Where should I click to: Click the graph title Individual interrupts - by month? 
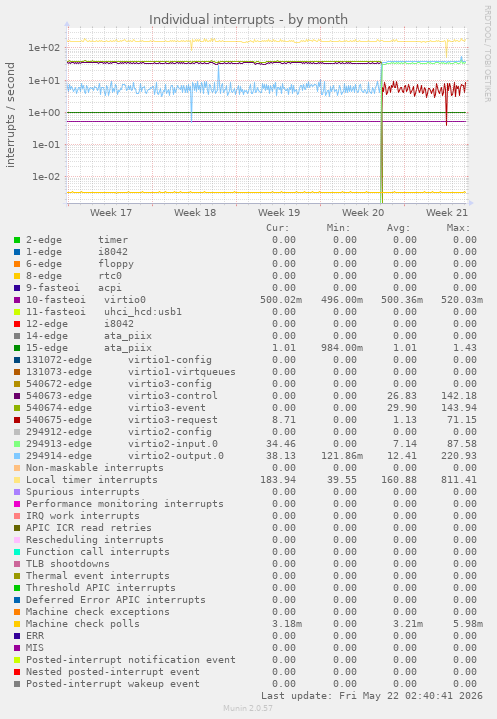[x=248, y=20]
